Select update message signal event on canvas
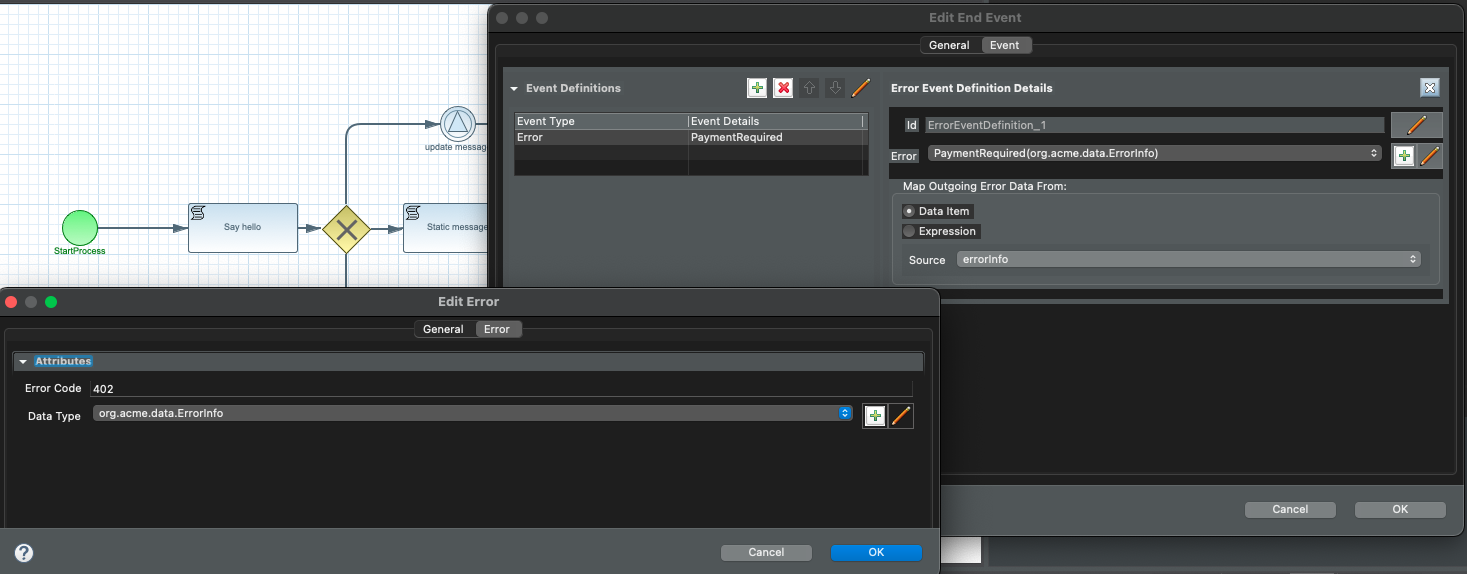The height and width of the screenshot is (574, 1467). (458, 124)
